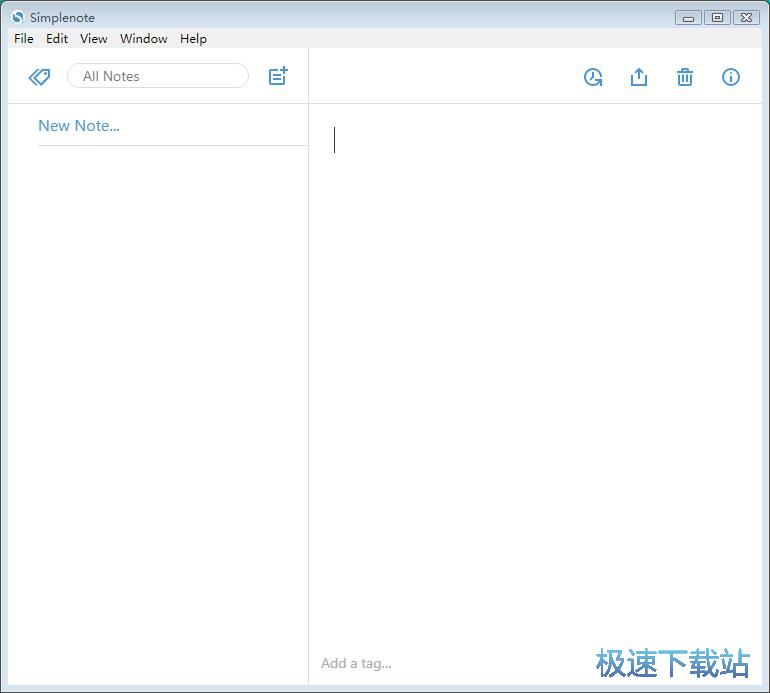The image size is (770, 693).
Task: Open the View menu
Action: tap(93, 39)
